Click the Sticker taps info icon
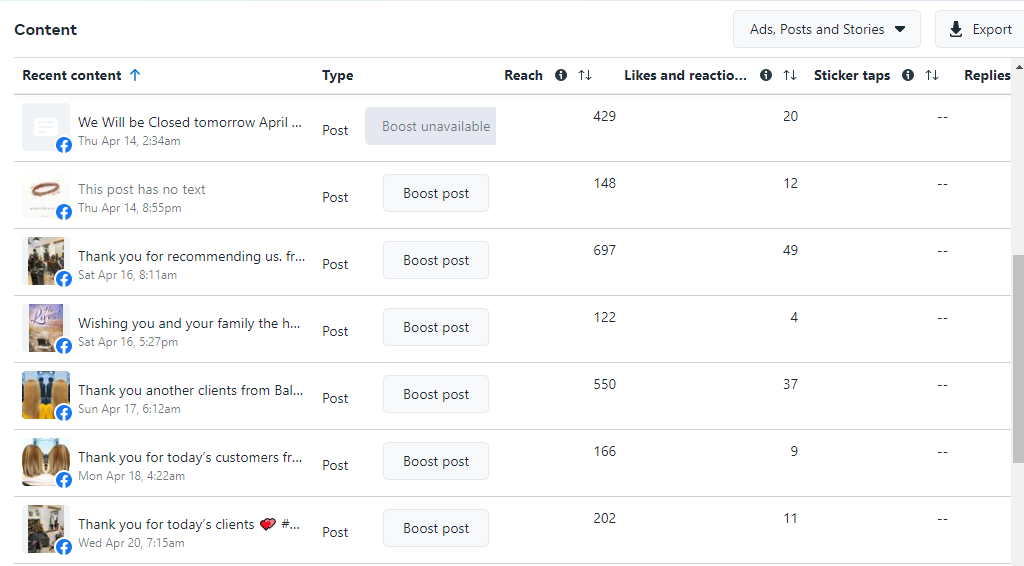The height and width of the screenshot is (566, 1024). click(908, 75)
